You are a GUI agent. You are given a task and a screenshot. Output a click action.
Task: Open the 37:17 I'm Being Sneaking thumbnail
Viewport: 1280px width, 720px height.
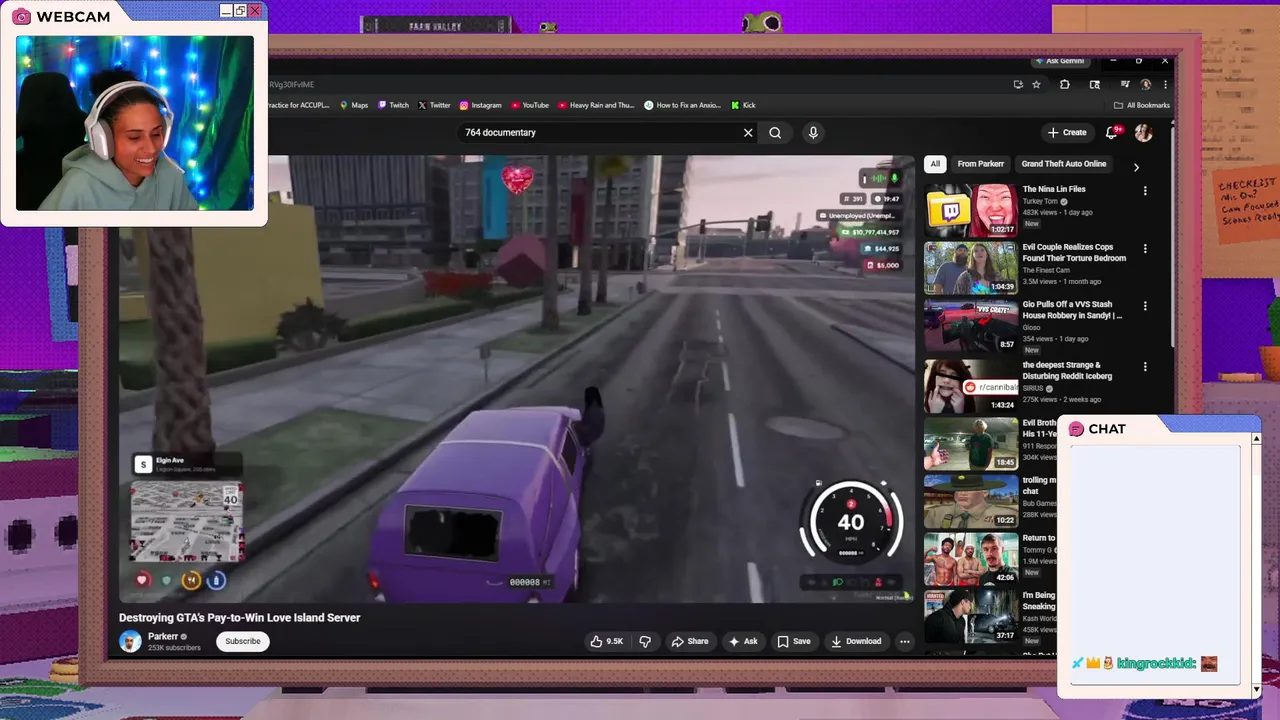tap(971, 616)
